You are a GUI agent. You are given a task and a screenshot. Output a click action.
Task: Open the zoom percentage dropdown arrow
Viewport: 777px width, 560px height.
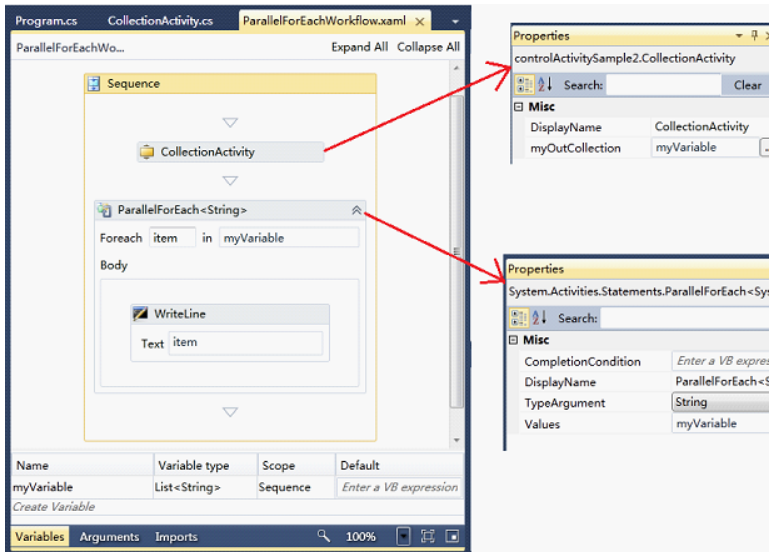[403, 536]
